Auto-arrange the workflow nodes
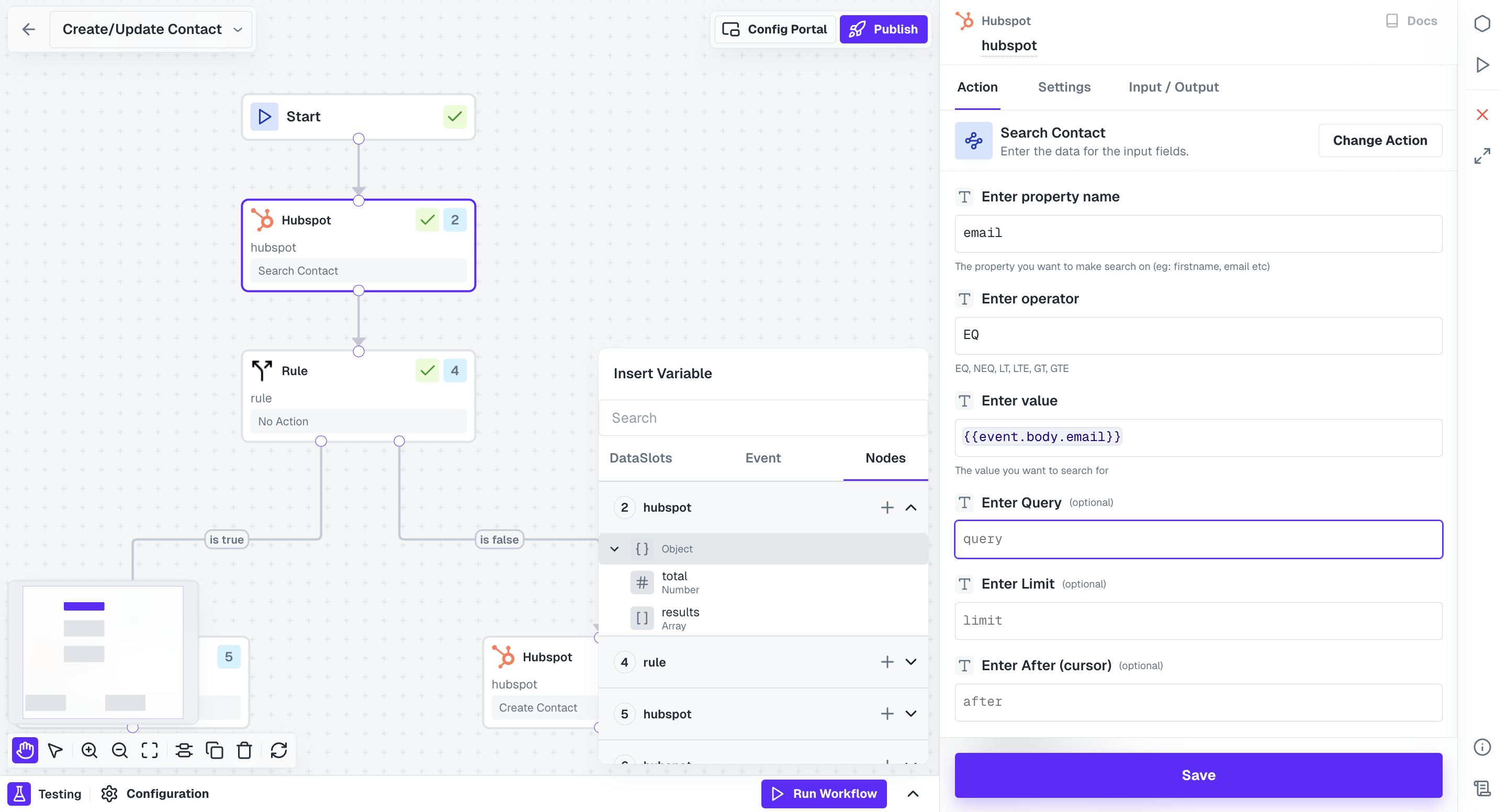This screenshot has height=812, width=1507. click(184, 750)
